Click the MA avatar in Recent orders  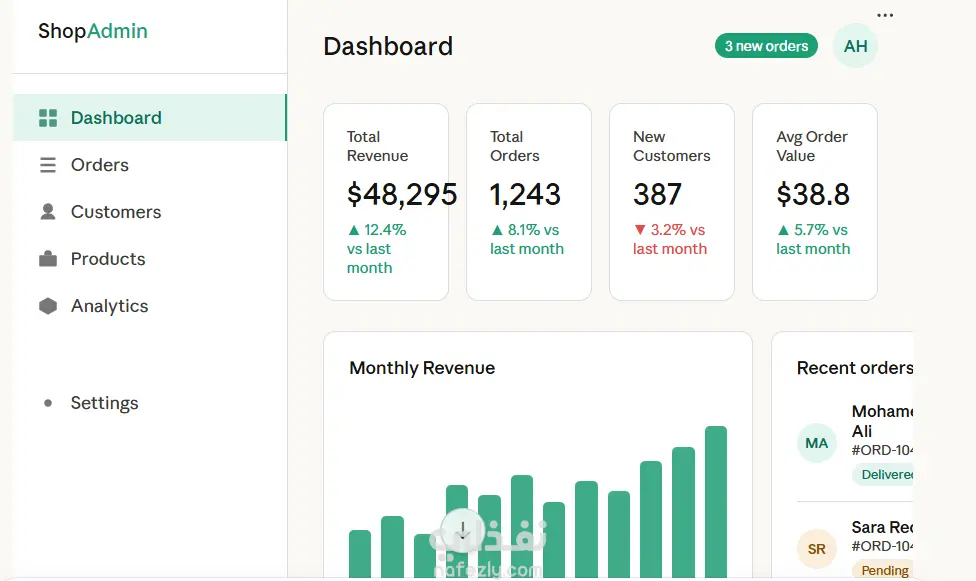coord(817,443)
